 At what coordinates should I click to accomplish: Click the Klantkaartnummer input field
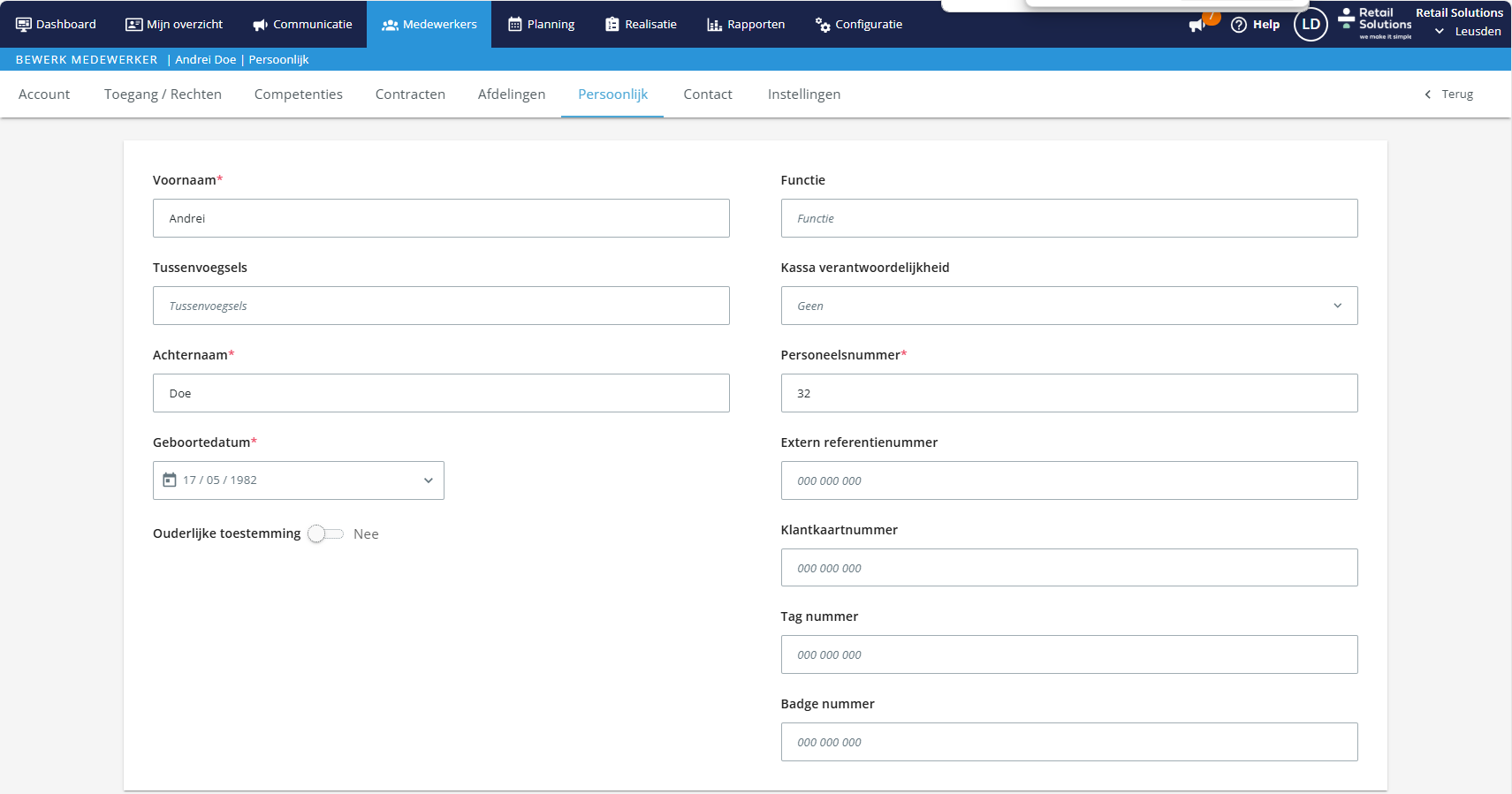click(x=1069, y=568)
